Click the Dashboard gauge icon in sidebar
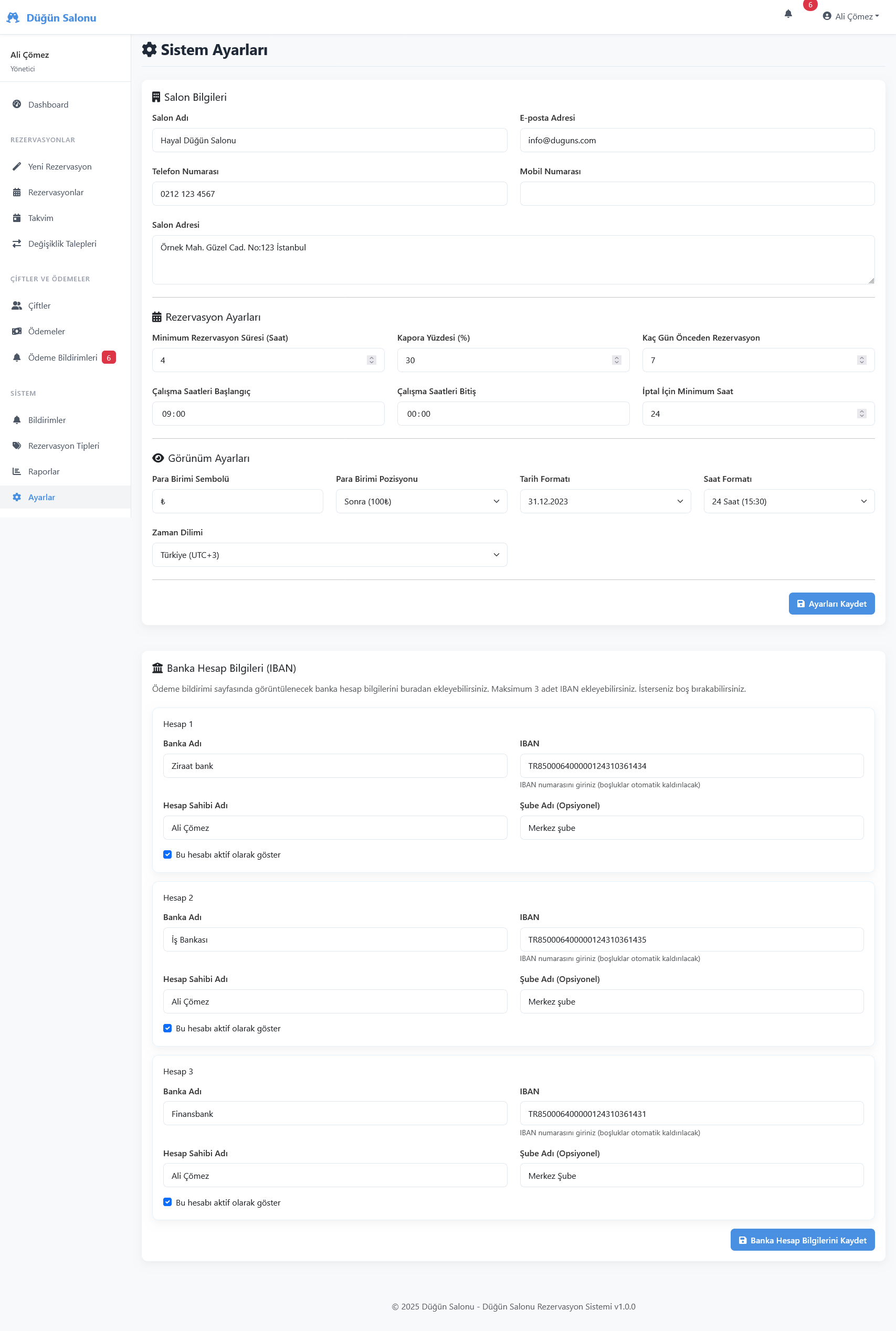The image size is (896, 1331). (17, 104)
